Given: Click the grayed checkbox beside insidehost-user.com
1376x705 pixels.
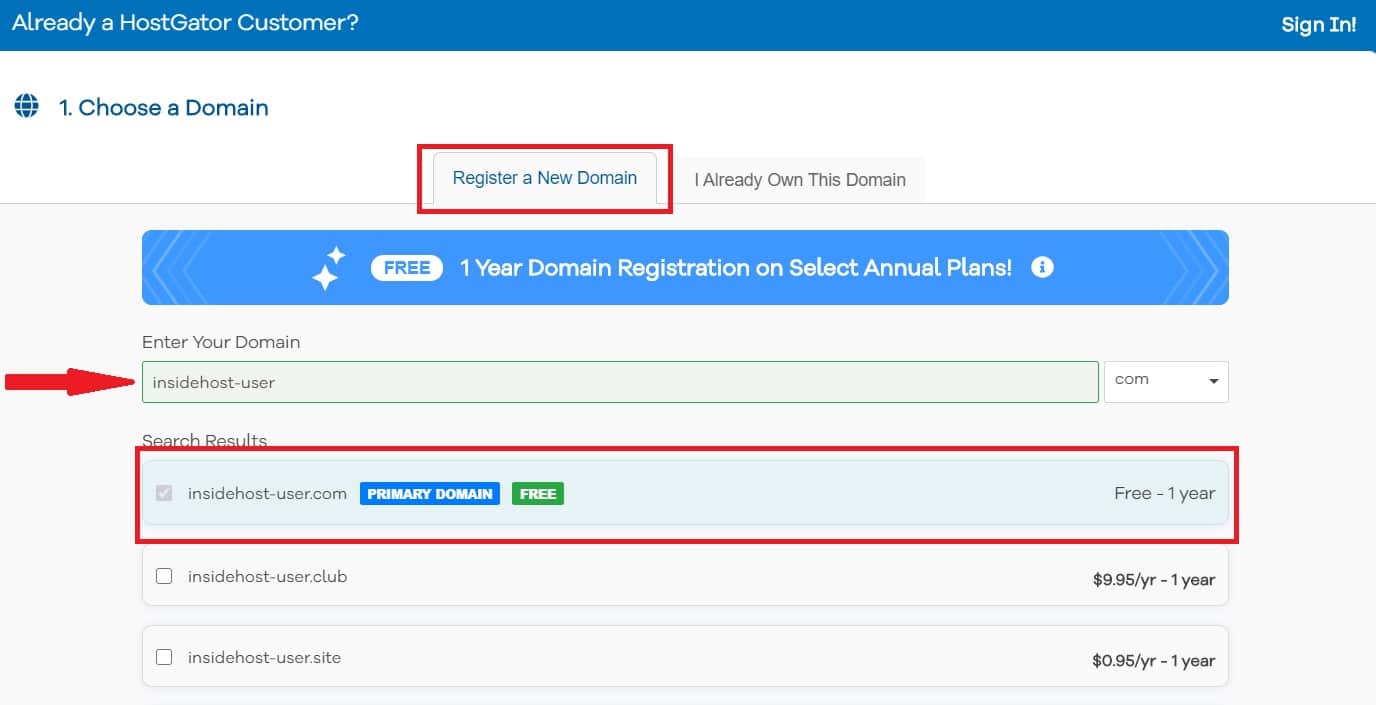Looking at the screenshot, I should (164, 493).
